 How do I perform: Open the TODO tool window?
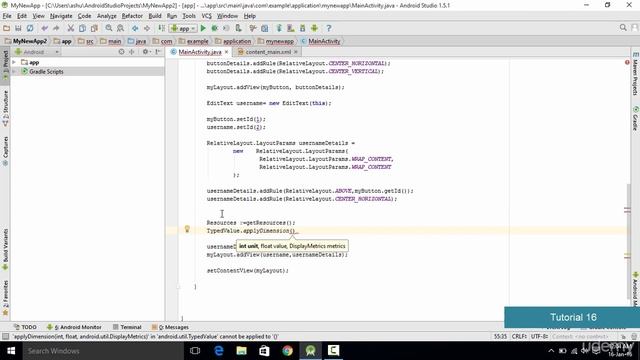click(25, 327)
